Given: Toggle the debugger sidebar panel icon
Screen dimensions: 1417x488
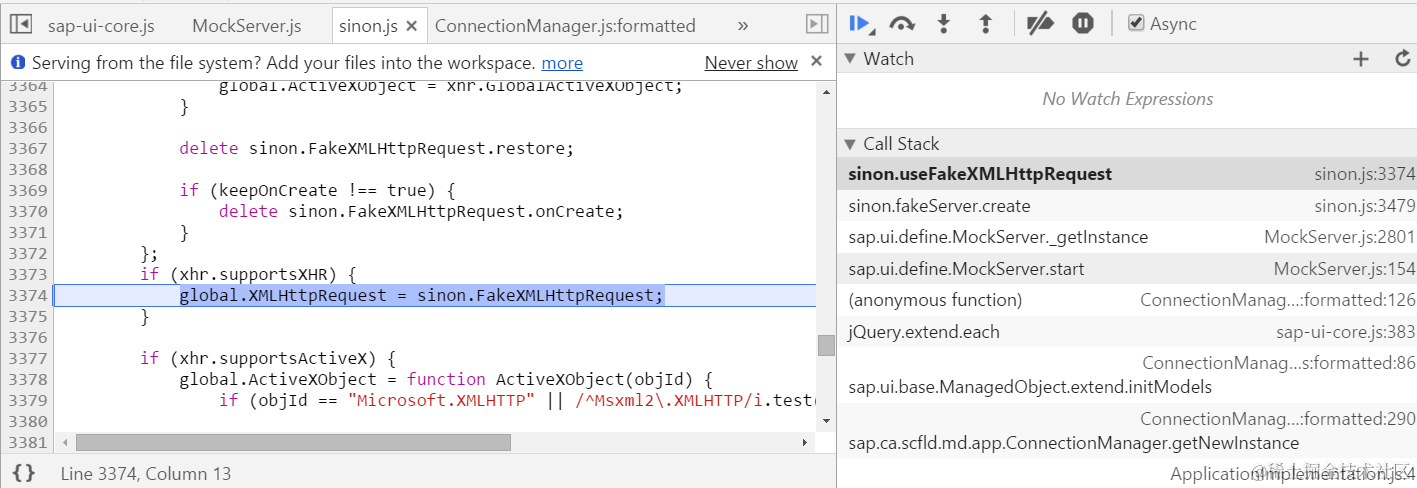Looking at the screenshot, I should [816, 24].
